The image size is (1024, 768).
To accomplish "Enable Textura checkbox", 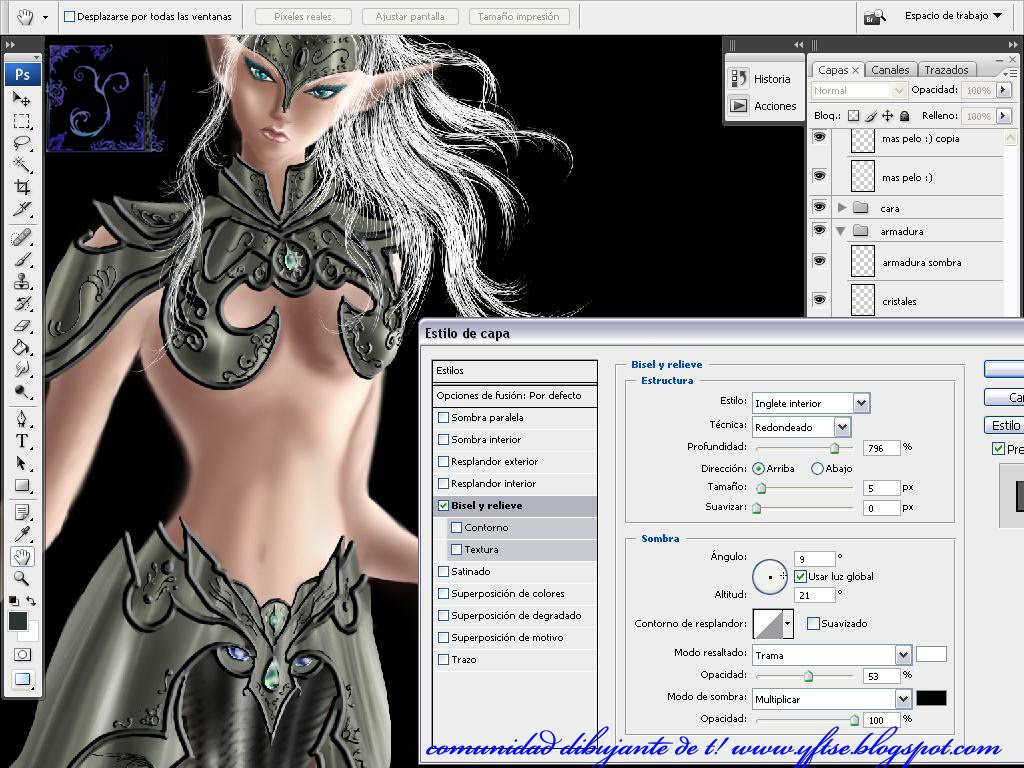I will tap(456, 550).
